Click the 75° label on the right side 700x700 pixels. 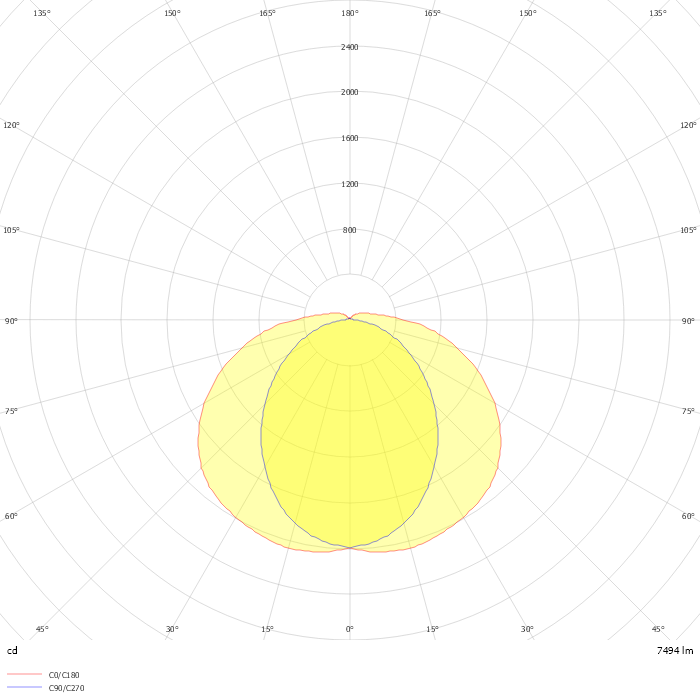tap(688, 411)
